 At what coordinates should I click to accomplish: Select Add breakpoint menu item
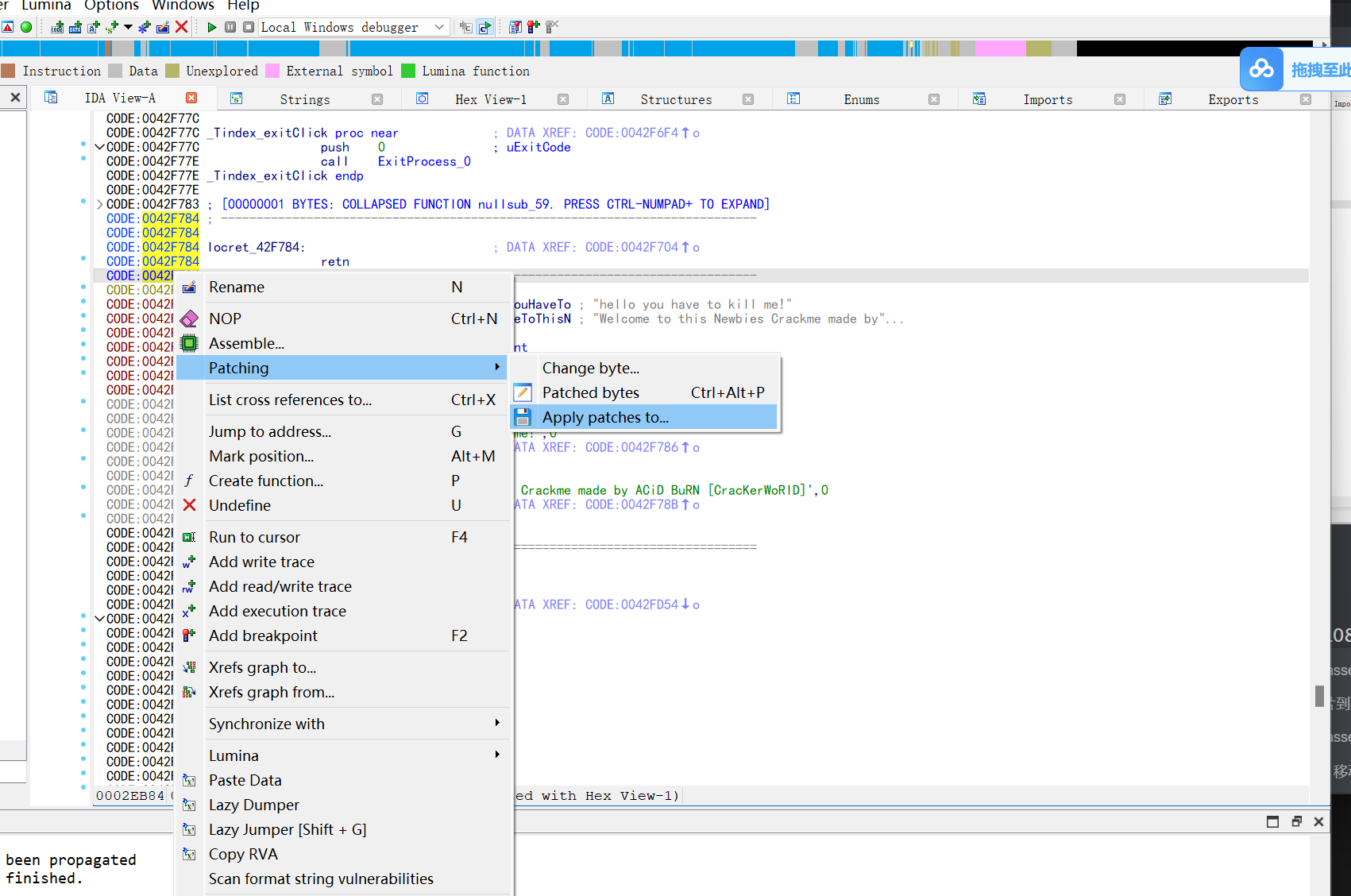point(343,635)
